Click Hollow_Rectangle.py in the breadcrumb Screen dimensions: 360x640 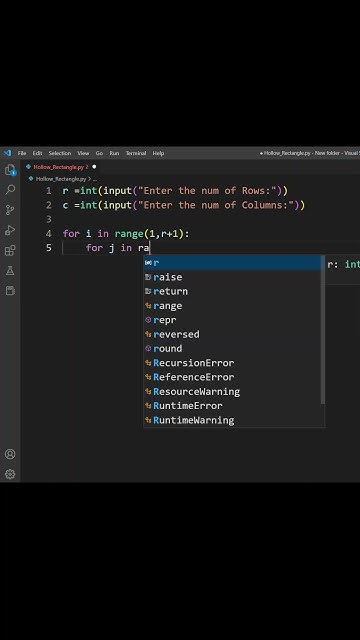(x=61, y=179)
